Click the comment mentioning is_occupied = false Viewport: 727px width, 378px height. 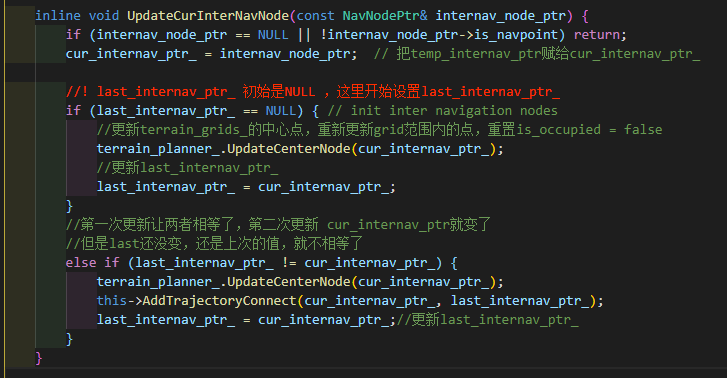click(x=379, y=130)
